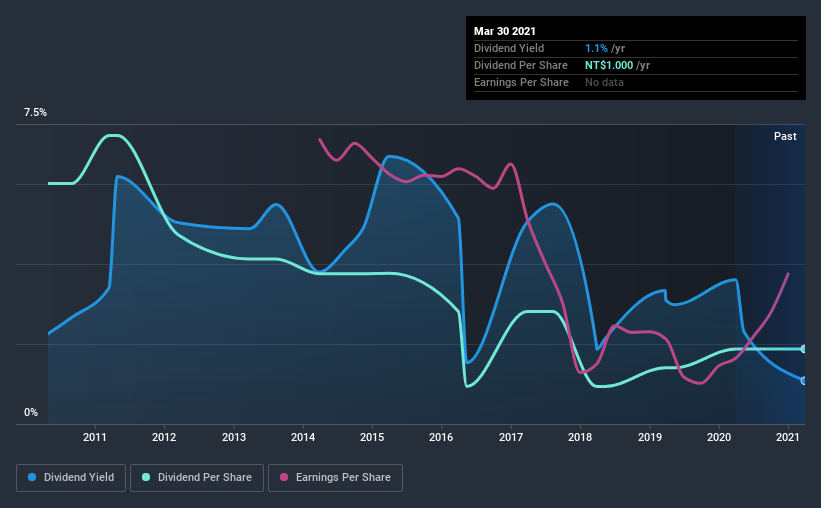The height and width of the screenshot is (508, 821).
Task: Toggle the Dividend Yield legend button
Action: pos(71,478)
